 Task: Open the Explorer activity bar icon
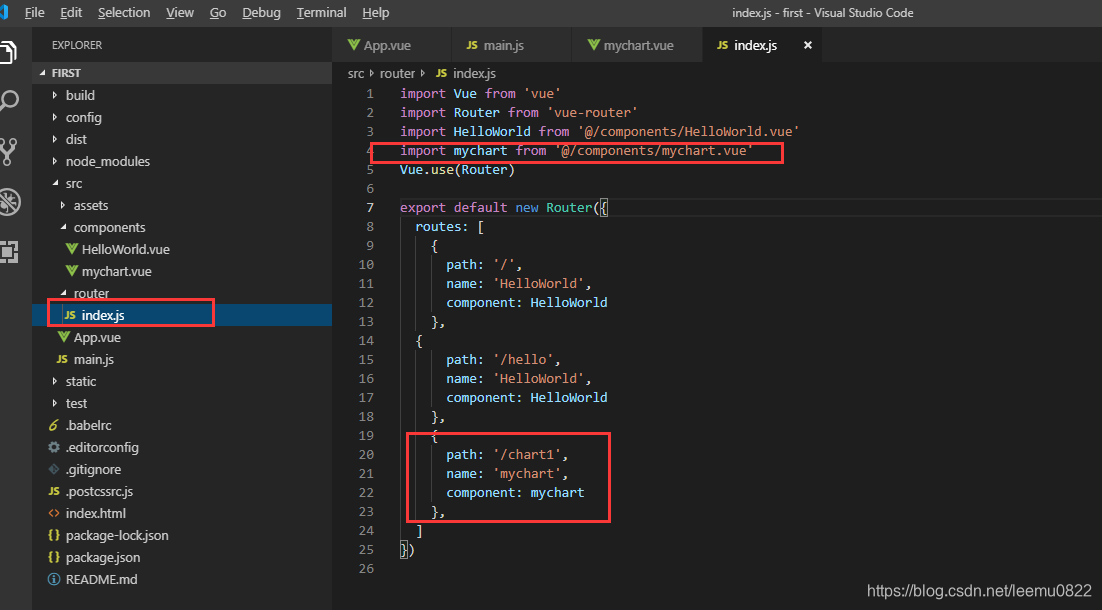pos(8,51)
